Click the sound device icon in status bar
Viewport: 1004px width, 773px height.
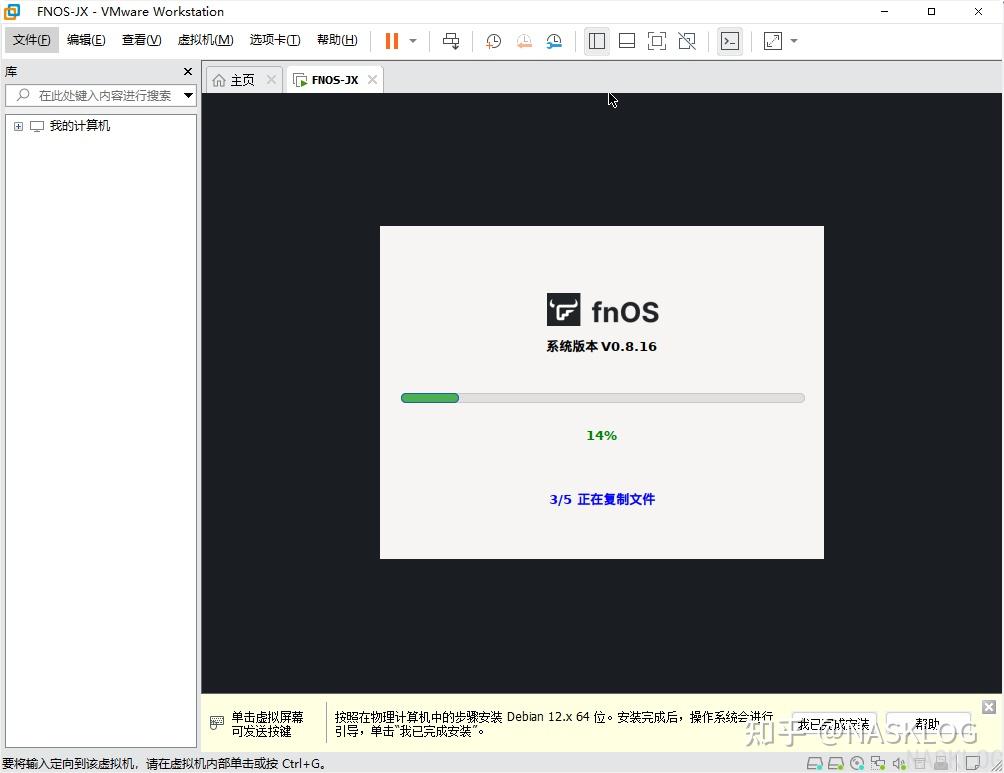click(897, 763)
